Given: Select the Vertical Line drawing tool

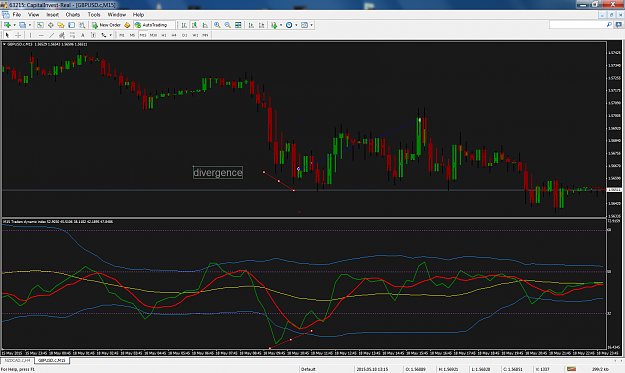Looking at the screenshot, I should coord(30,35).
